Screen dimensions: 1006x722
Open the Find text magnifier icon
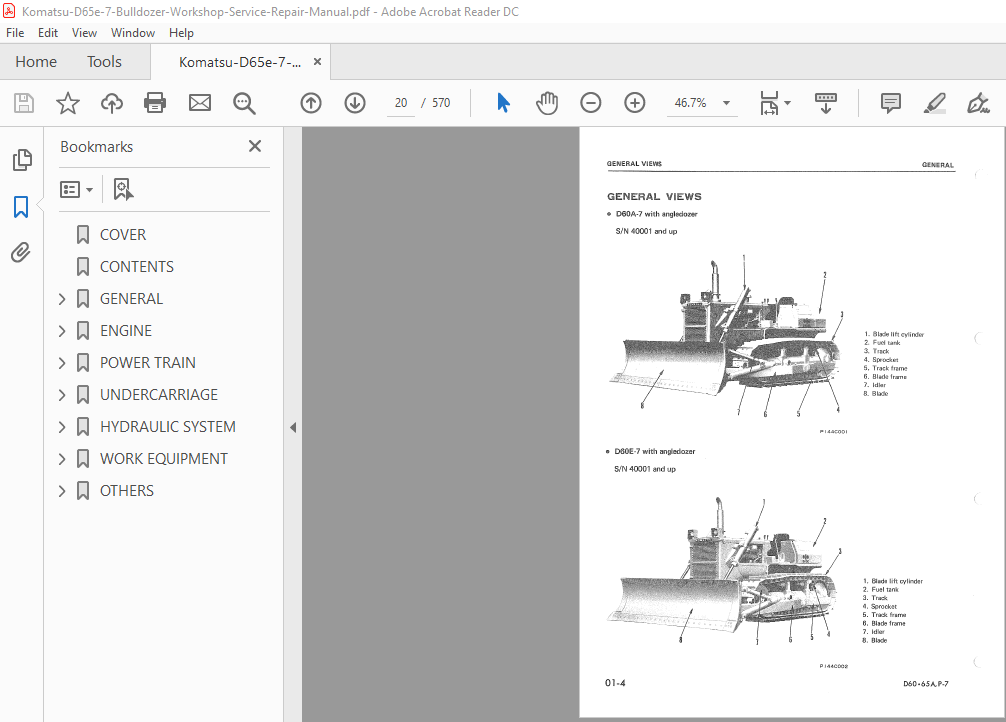pos(244,103)
